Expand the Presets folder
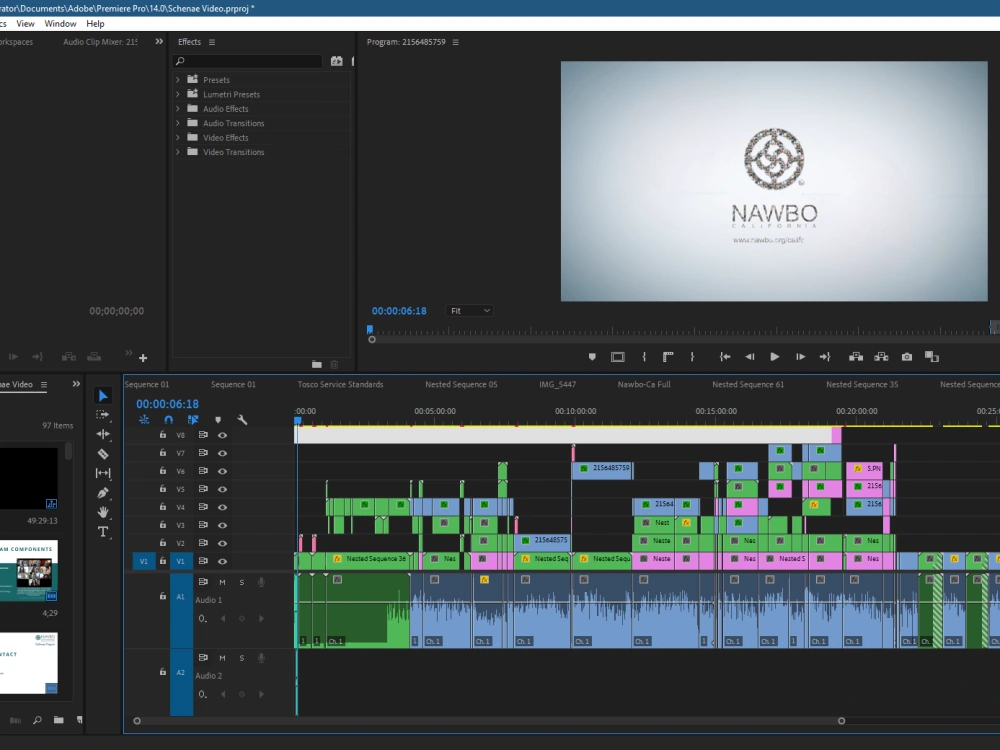Image resolution: width=1000 pixels, height=750 pixels. [178, 80]
